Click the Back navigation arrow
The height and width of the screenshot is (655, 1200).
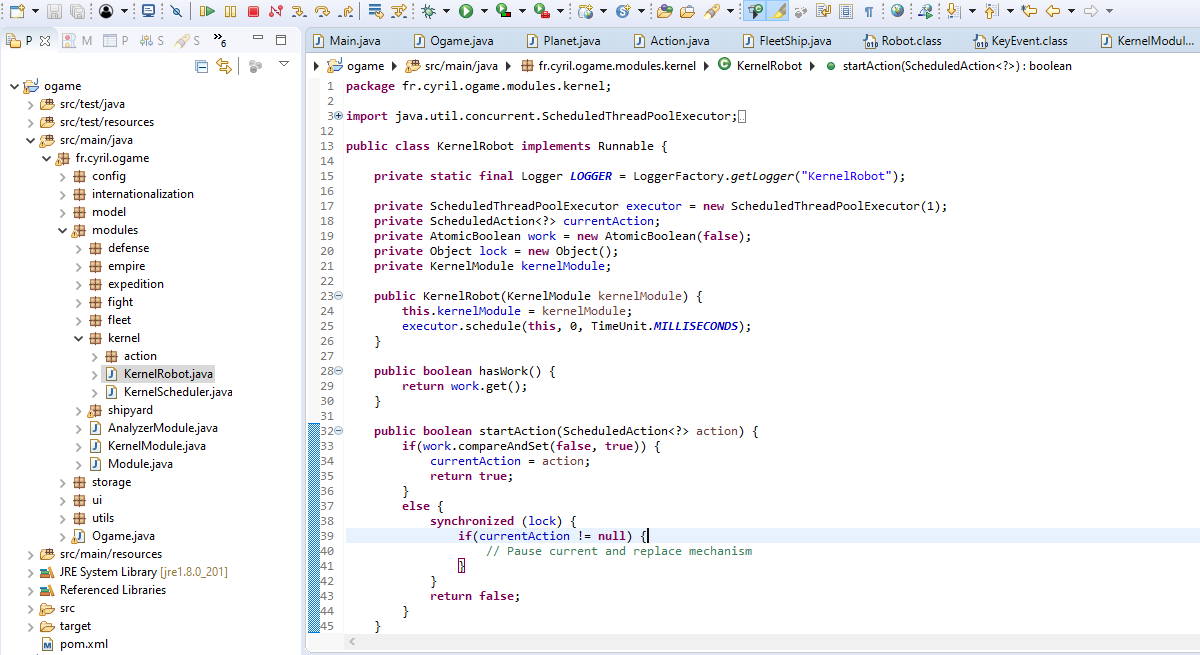click(1053, 11)
